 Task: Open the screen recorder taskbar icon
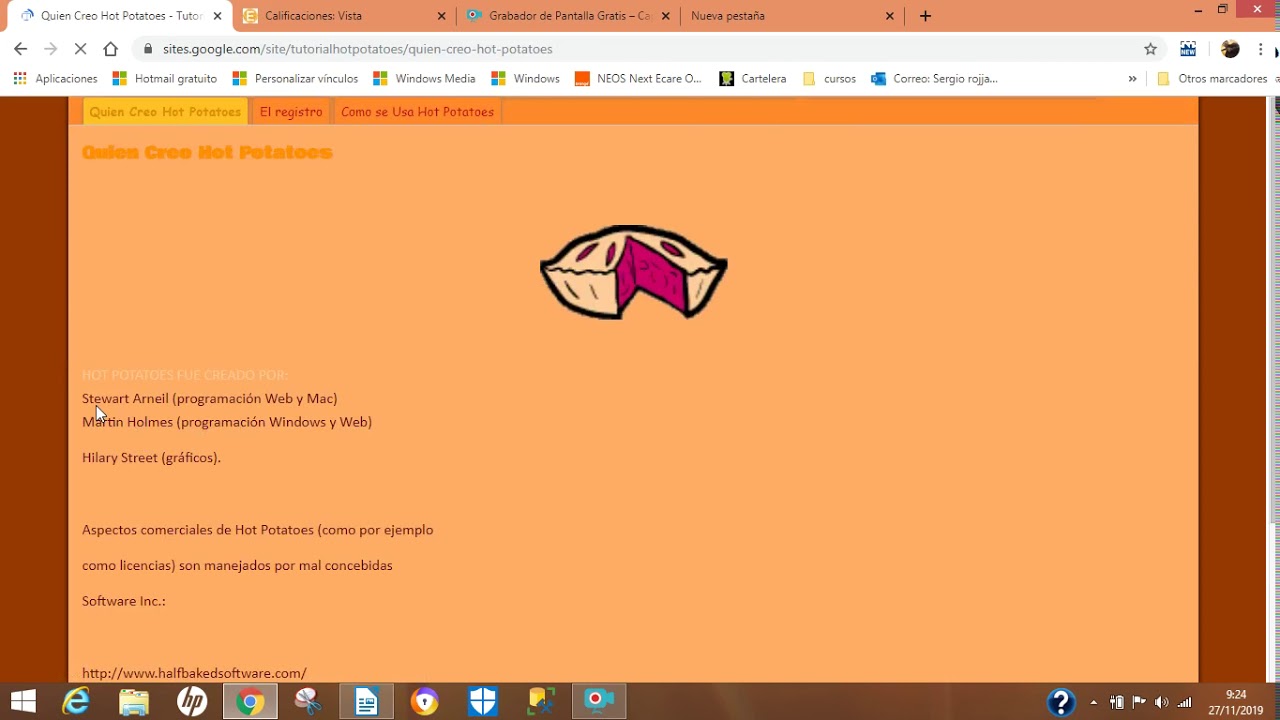(599, 702)
